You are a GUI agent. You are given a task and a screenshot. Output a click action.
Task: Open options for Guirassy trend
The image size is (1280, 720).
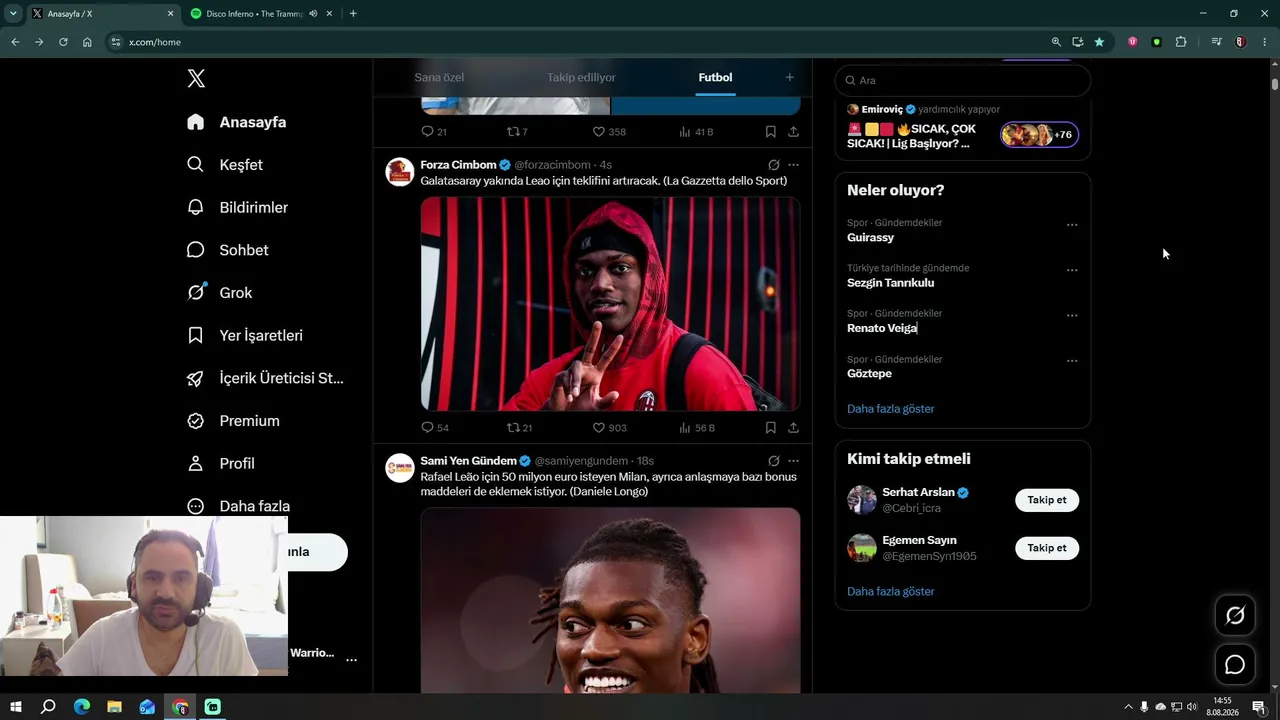1072,225
